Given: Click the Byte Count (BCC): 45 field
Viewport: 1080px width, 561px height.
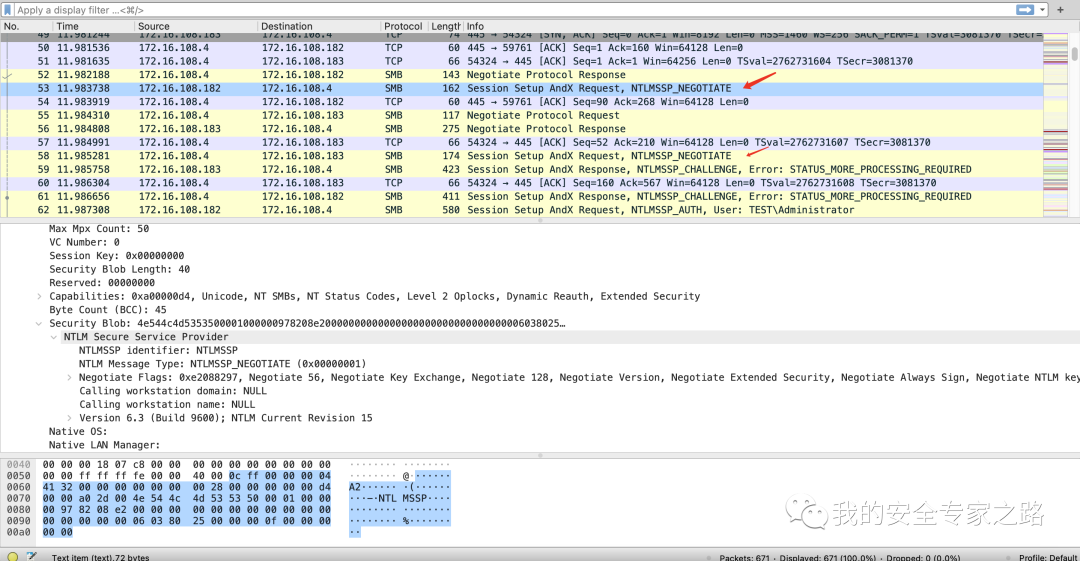Looking at the screenshot, I should [x=107, y=310].
